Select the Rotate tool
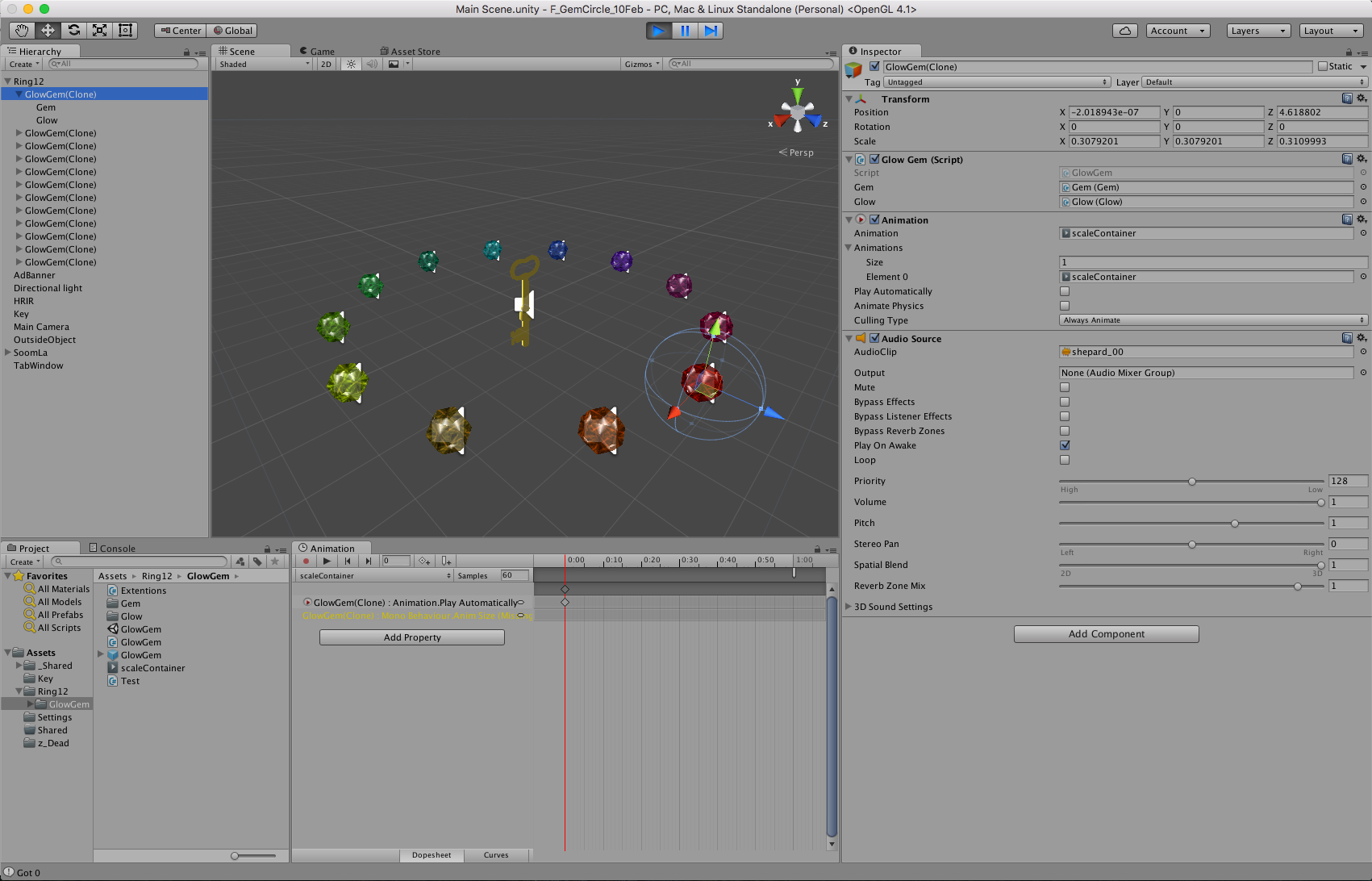This screenshot has height=881, width=1372. pos(73,31)
